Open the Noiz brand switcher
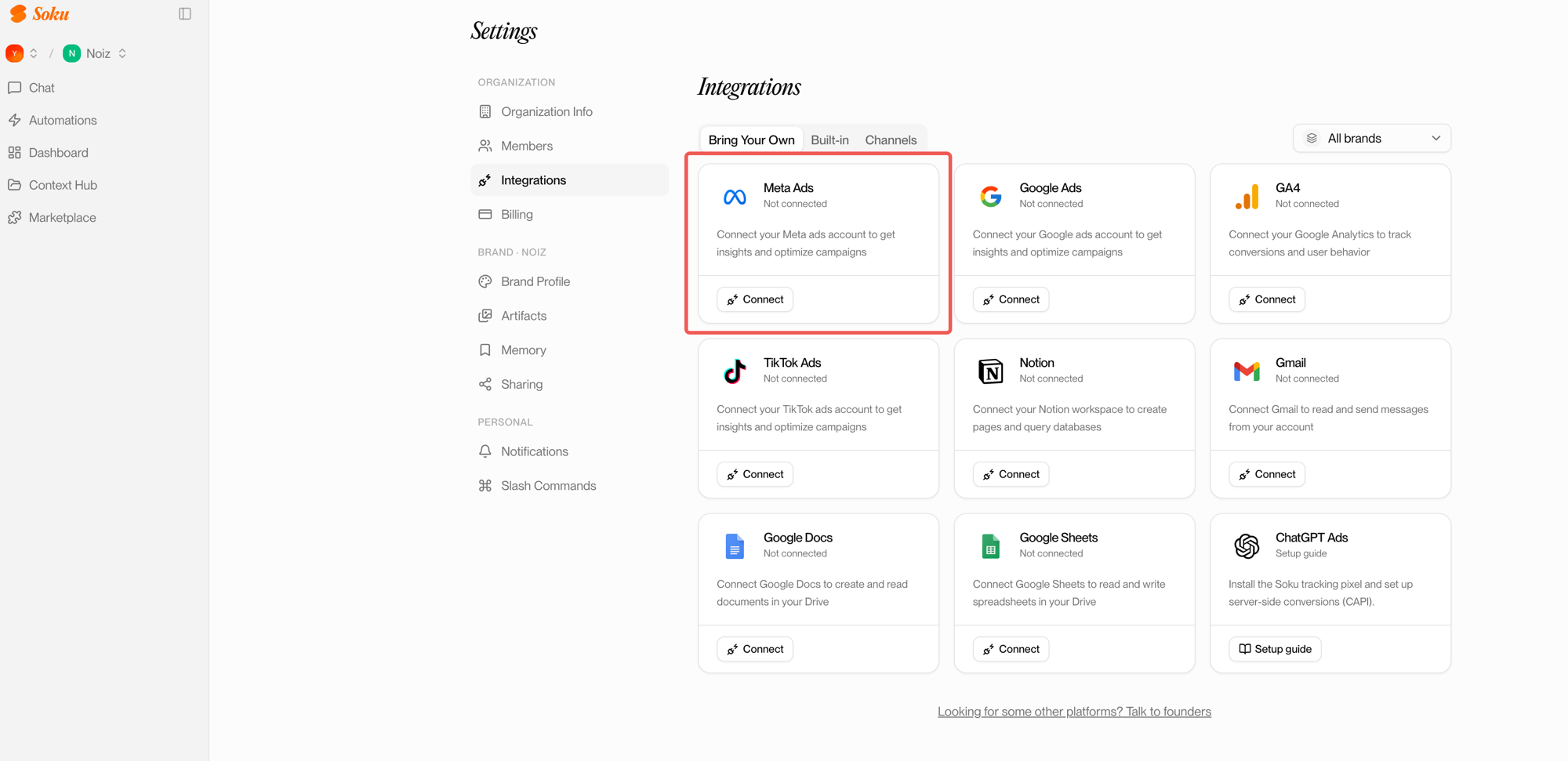Viewport: 1568px width, 761px height. 122,53
